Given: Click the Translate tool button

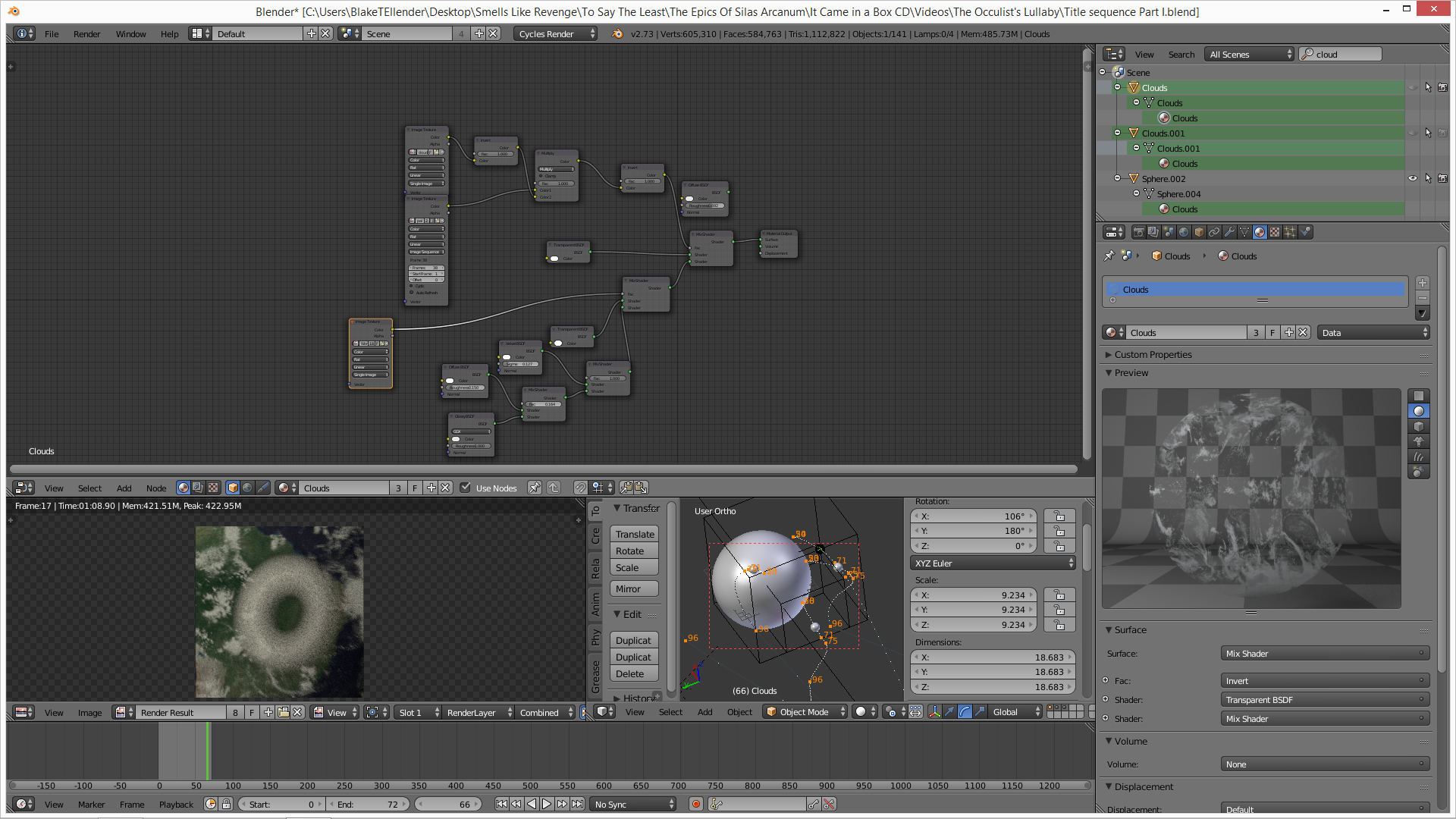Looking at the screenshot, I should pos(634,534).
